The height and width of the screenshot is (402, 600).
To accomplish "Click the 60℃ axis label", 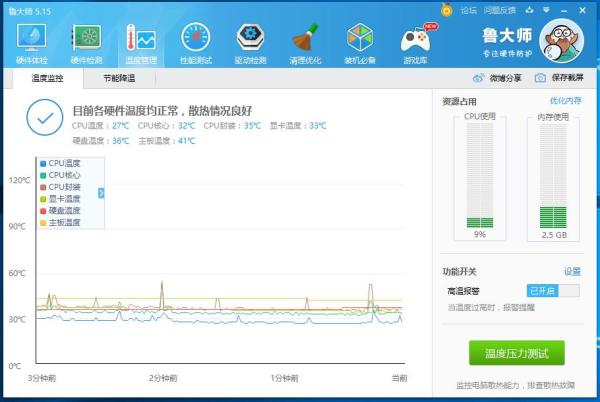I will [17, 273].
